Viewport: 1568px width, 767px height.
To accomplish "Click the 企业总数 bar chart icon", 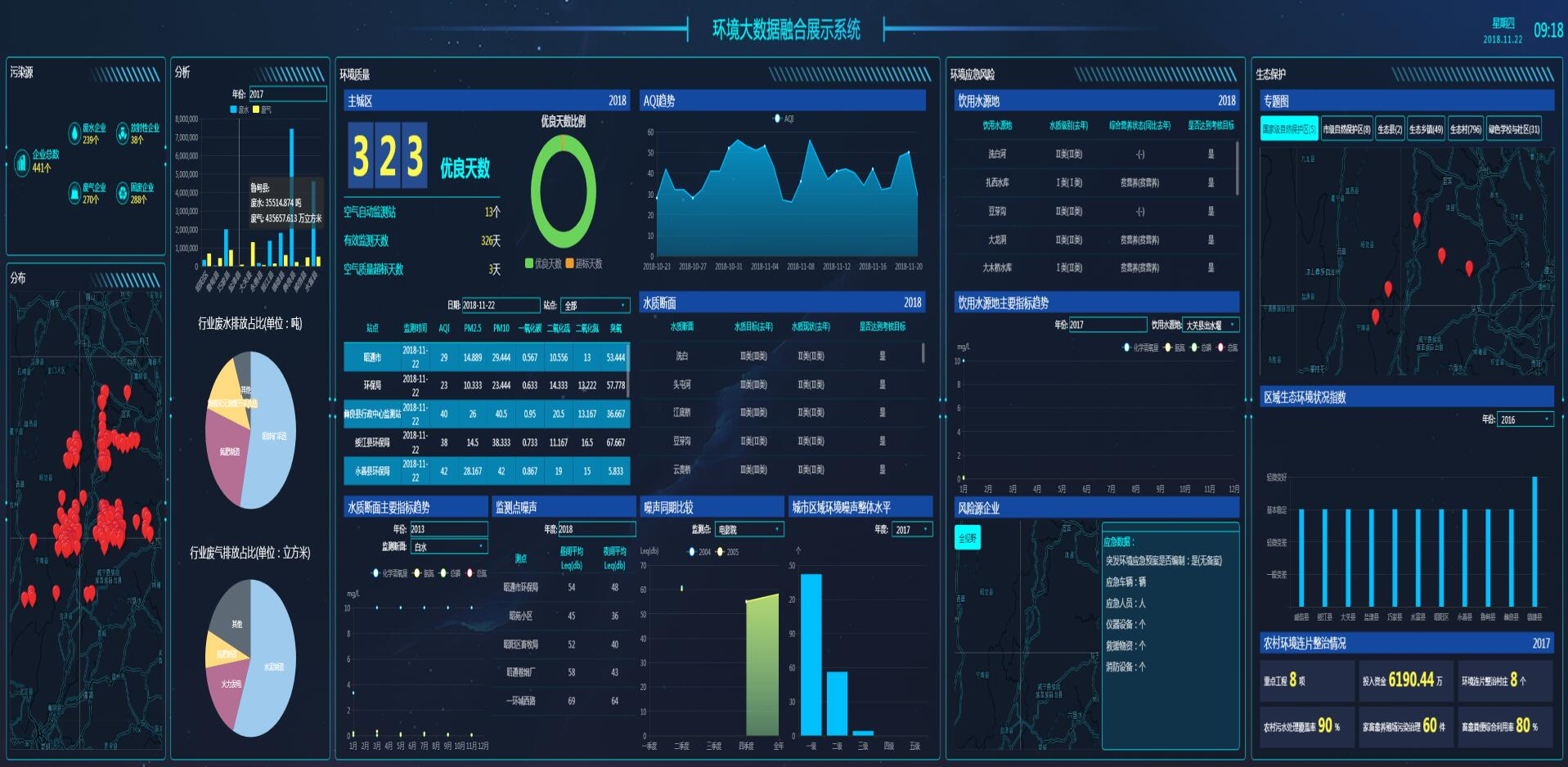I will [22, 162].
